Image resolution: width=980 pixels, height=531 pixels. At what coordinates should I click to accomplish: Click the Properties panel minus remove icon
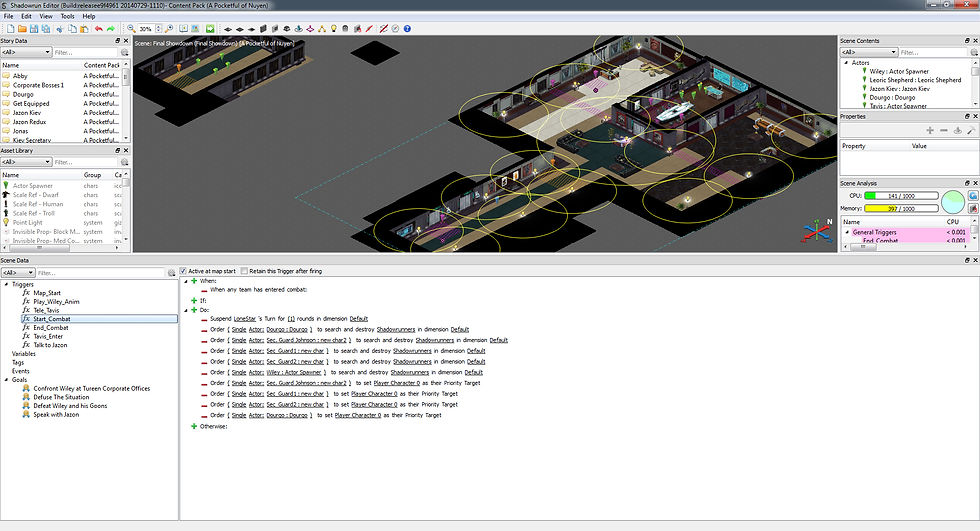click(x=944, y=130)
